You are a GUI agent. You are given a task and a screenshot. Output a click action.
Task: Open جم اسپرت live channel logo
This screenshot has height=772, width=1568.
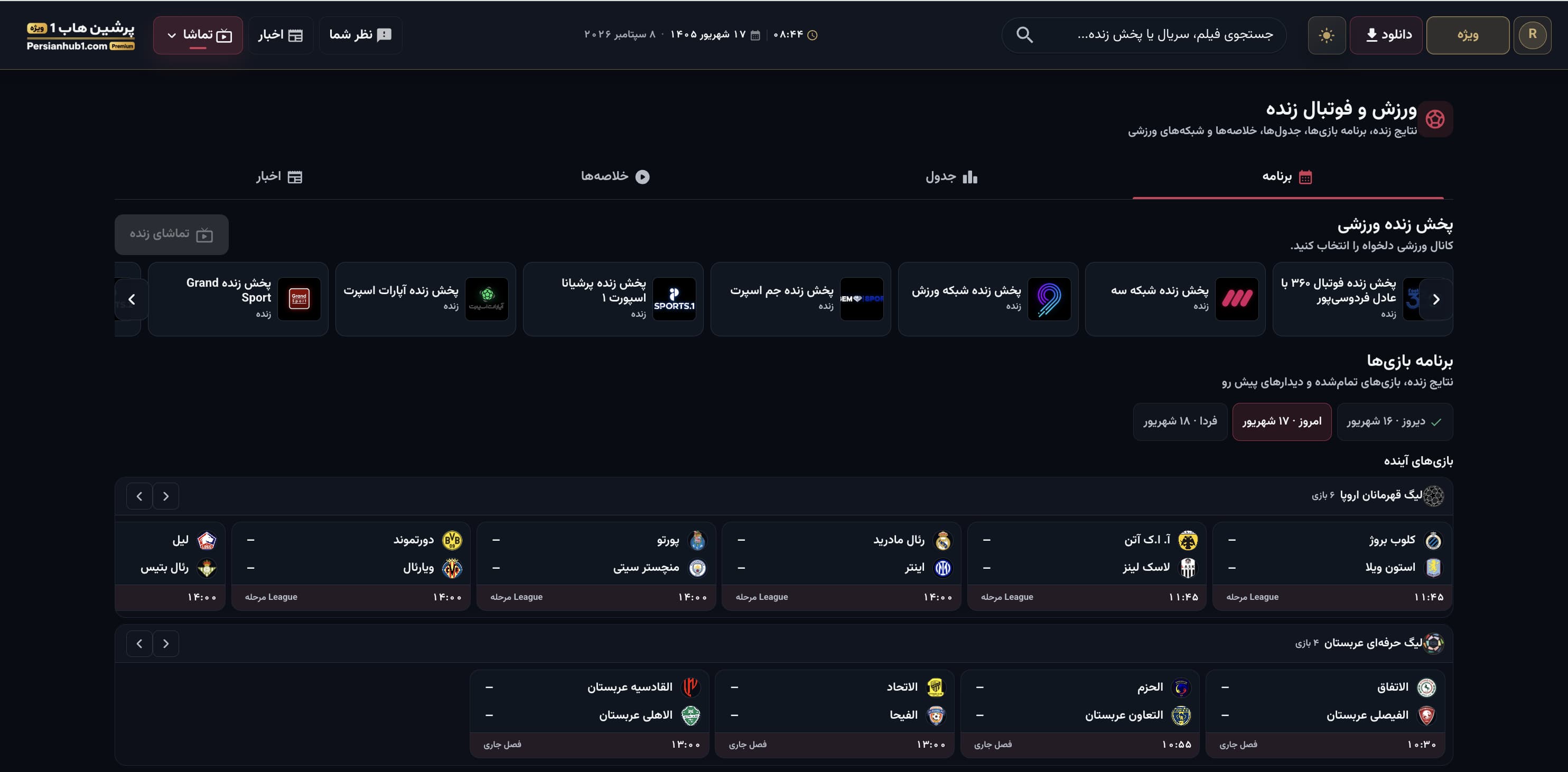coord(862,299)
